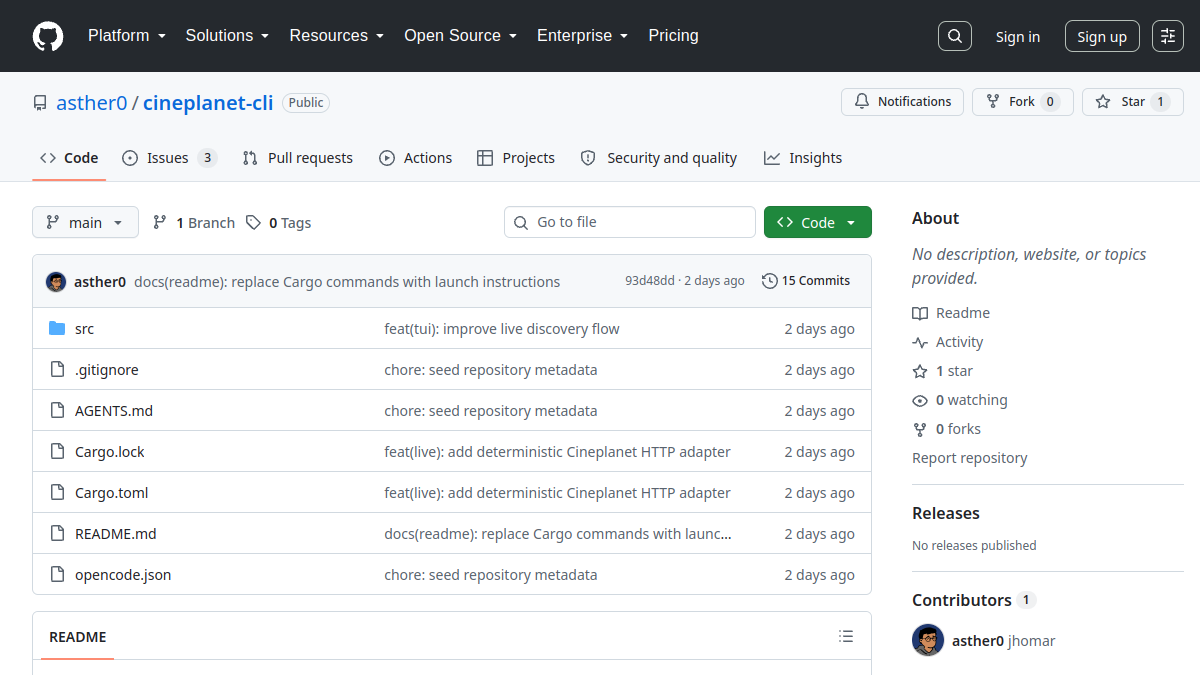Open cineplanet-cli repository name link

208,103
